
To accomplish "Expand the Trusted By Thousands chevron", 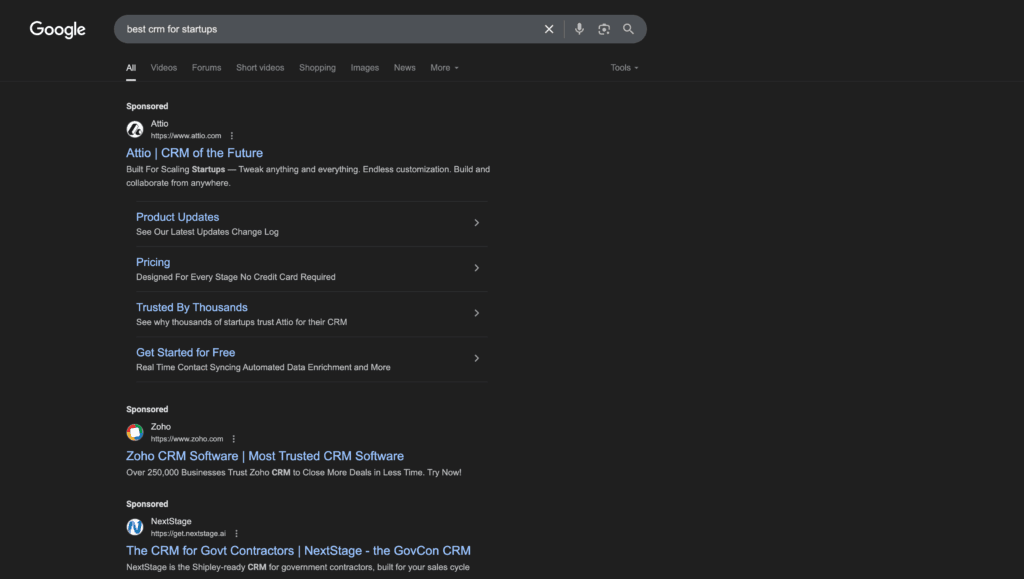I will (477, 313).
